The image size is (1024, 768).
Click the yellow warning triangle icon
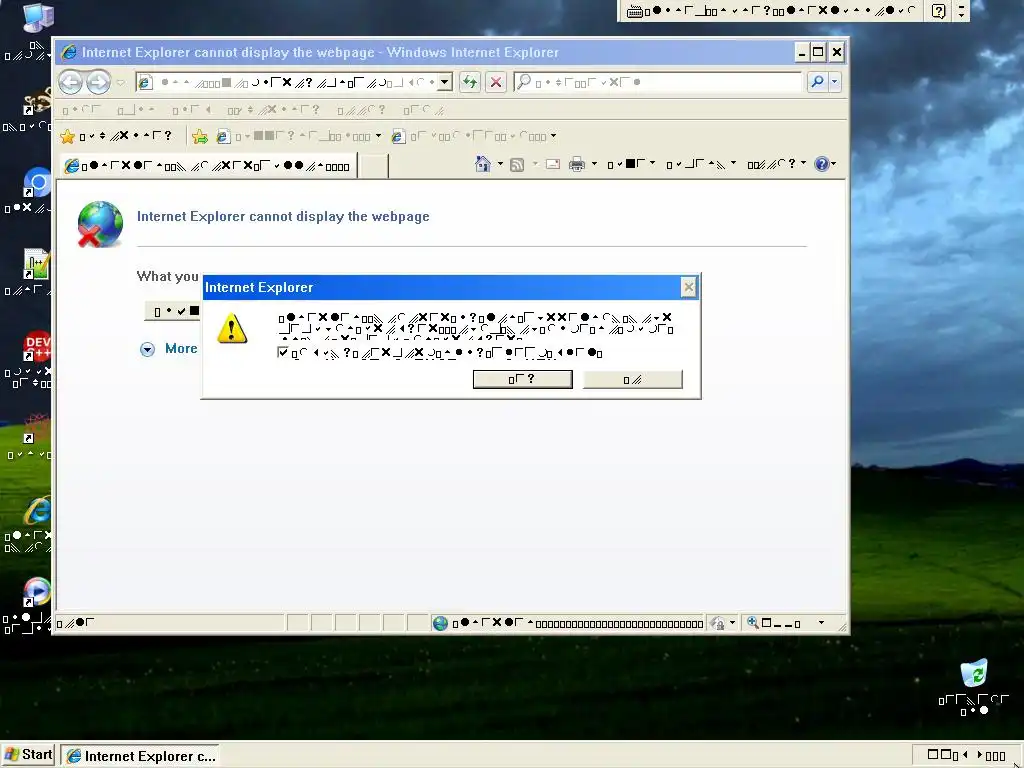232,328
